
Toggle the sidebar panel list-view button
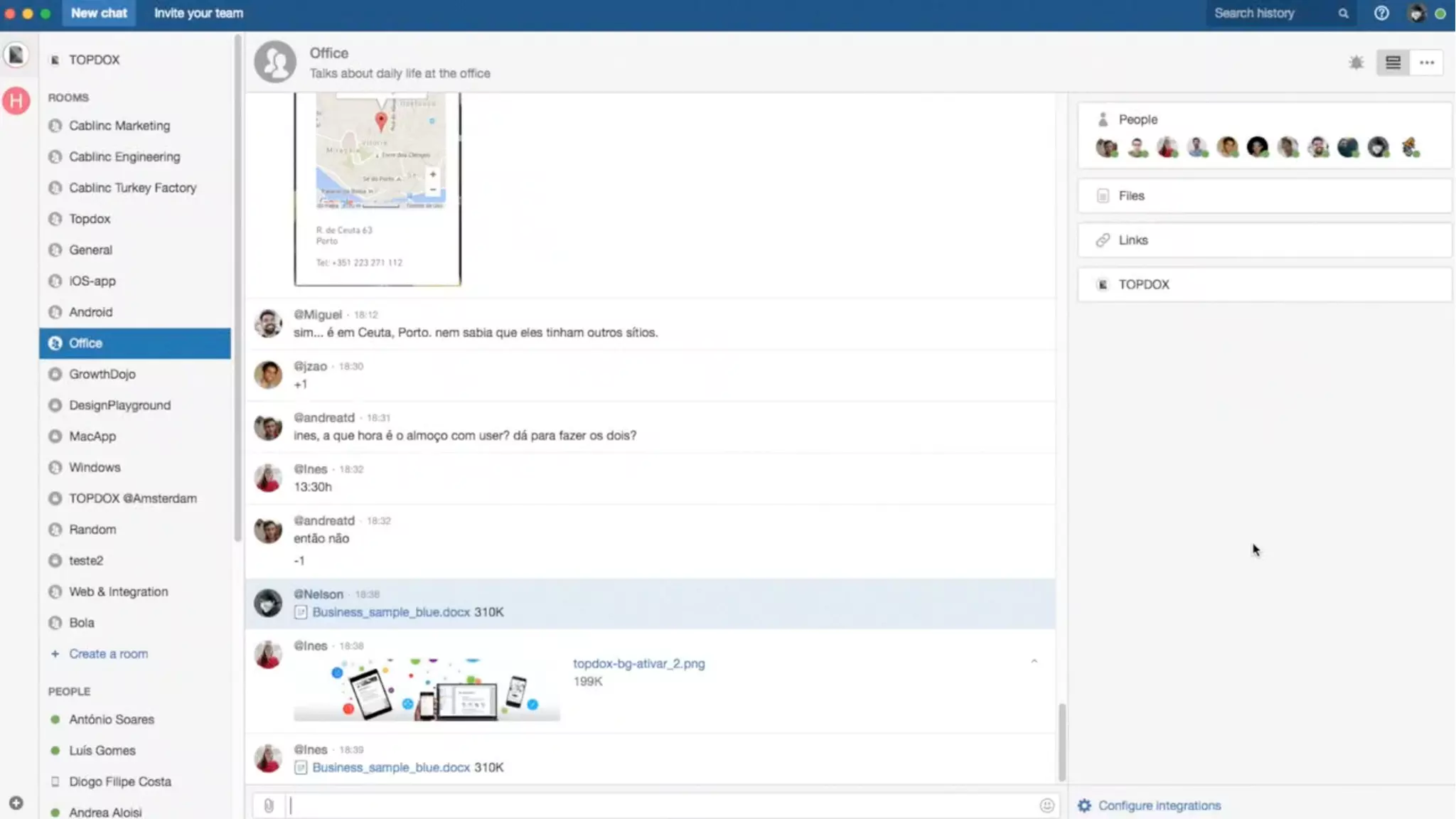point(1392,63)
